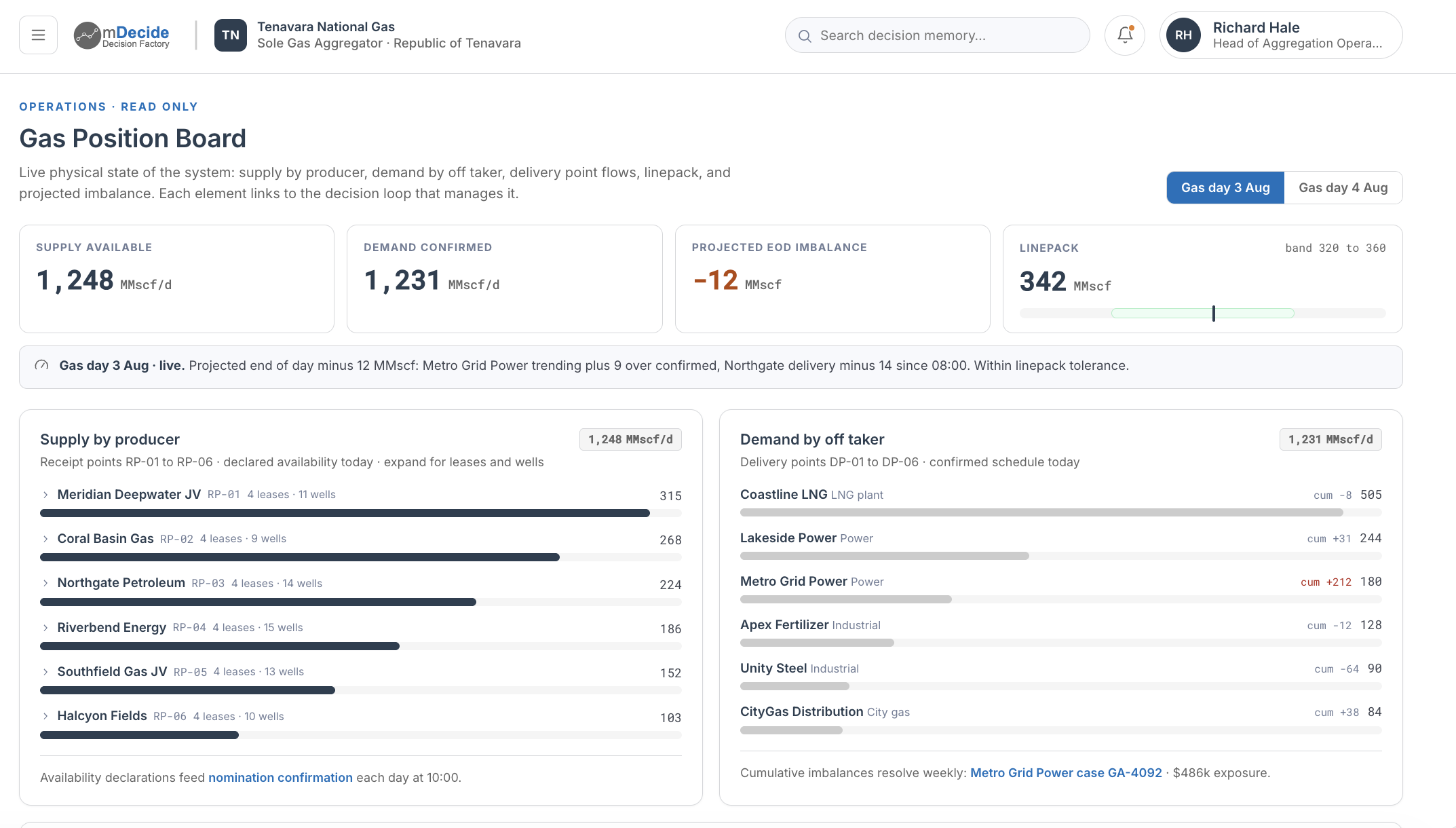Focus the Search decision memory field

[937, 35]
